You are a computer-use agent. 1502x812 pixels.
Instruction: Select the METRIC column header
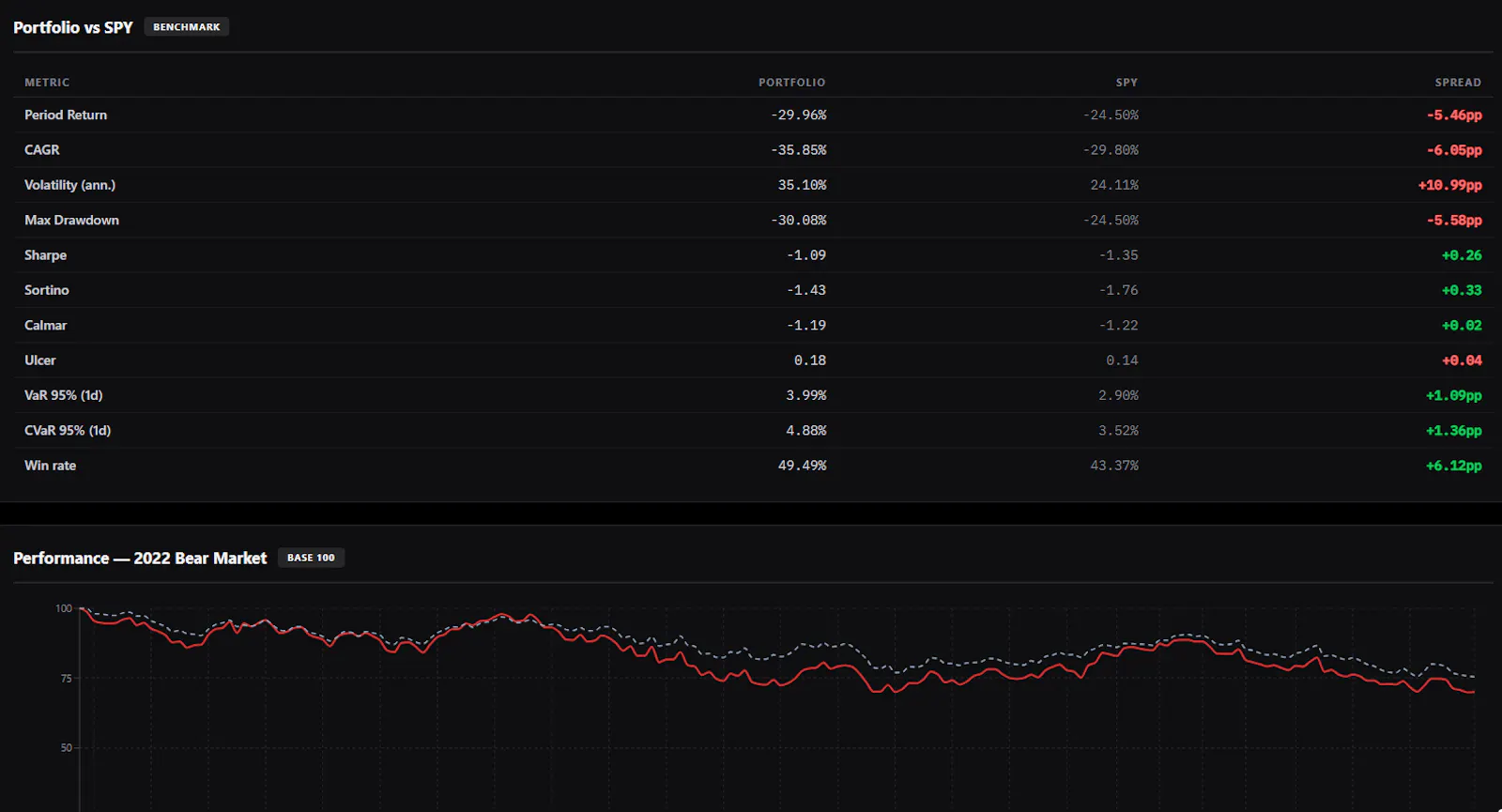pyautogui.click(x=47, y=83)
